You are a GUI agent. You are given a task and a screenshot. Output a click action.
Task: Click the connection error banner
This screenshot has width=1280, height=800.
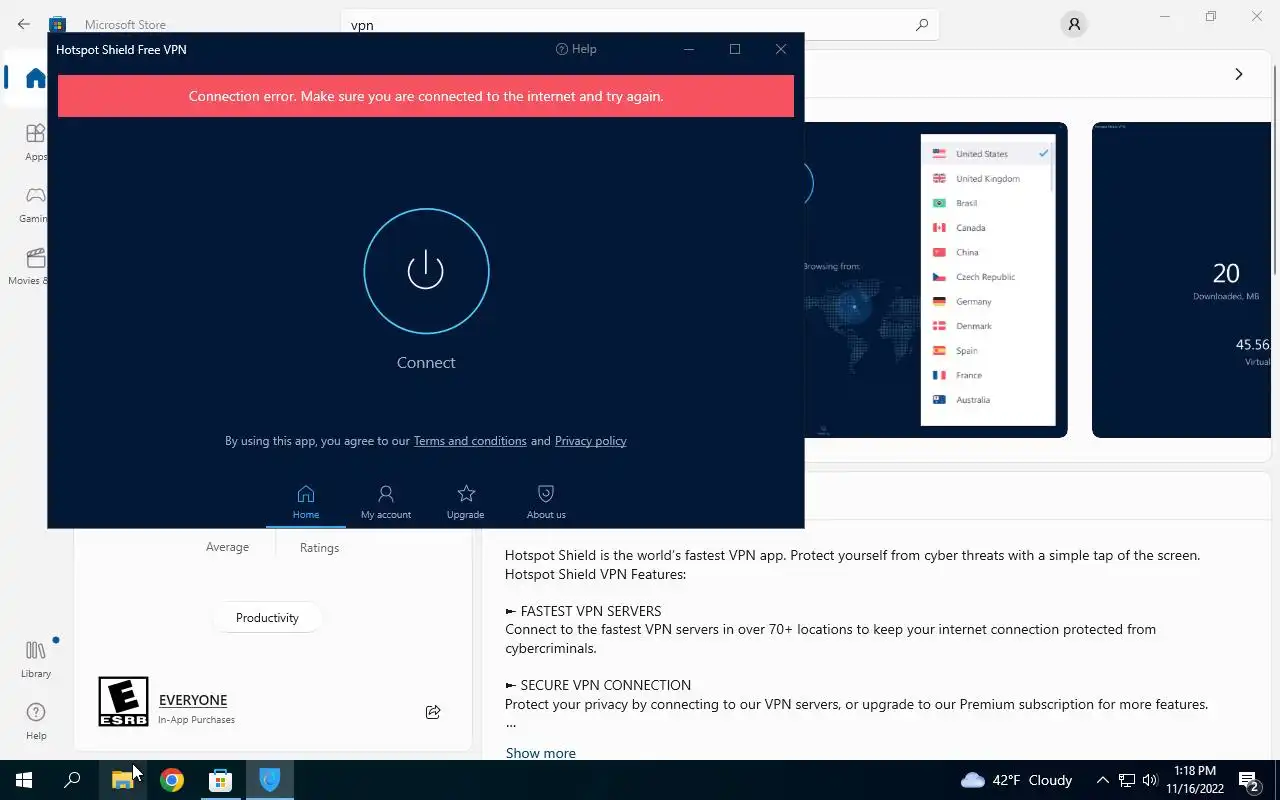pyautogui.click(x=426, y=97)
